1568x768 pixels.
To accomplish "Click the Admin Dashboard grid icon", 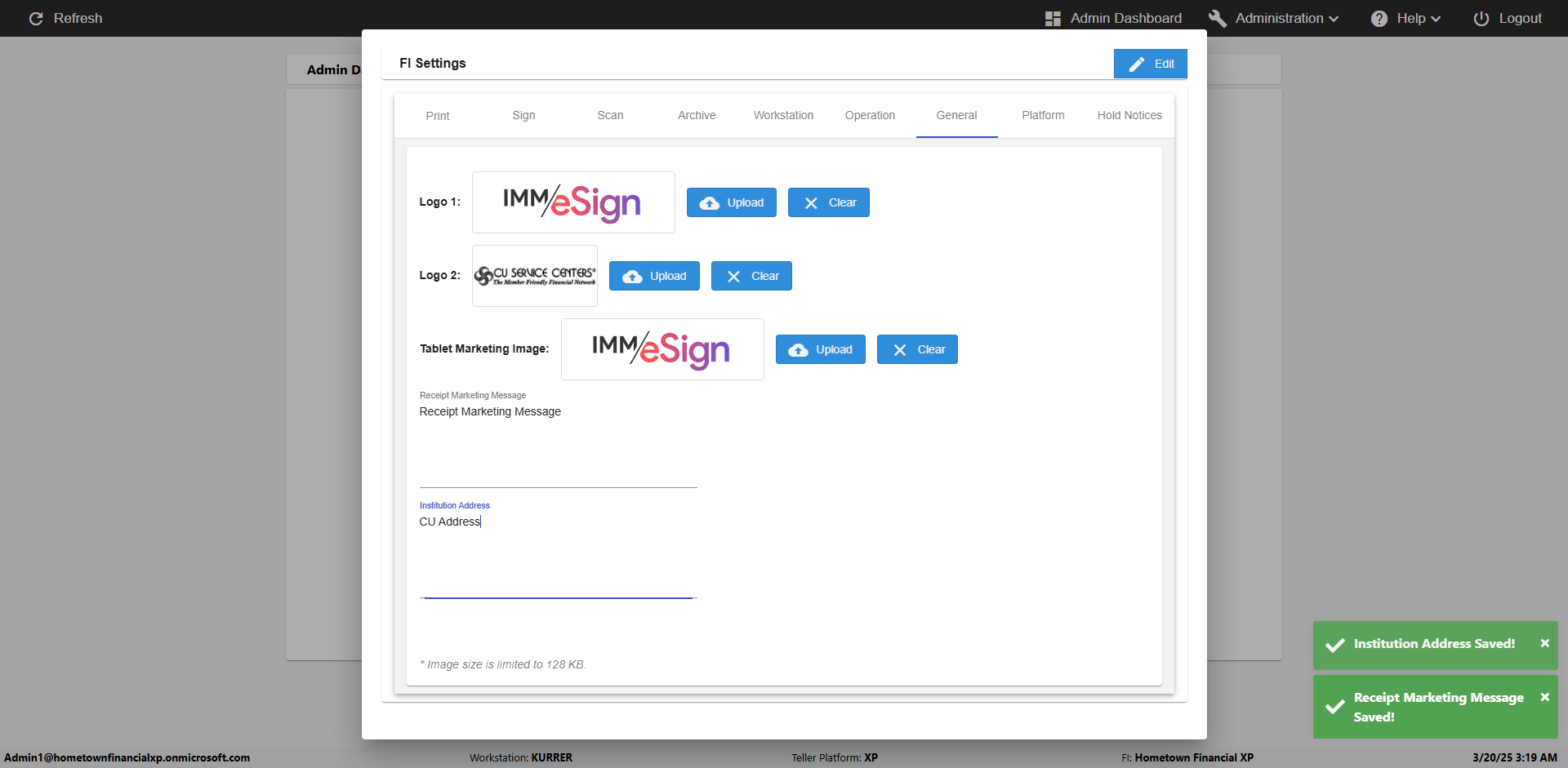I will point(1053,19).
